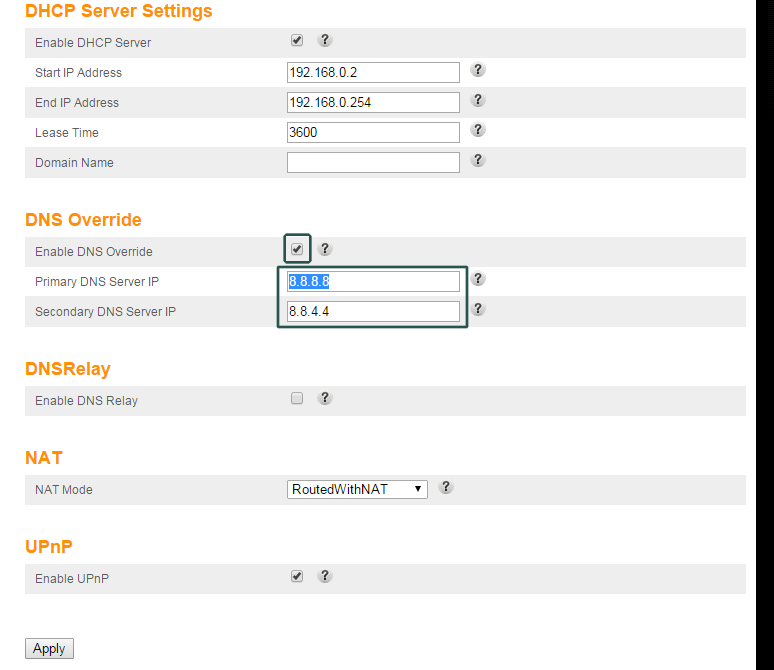The image size is (774, 670).
Task: Disable the Enable DNS Override checkbox
Action: pyautogui.click(x=297, y=250)
